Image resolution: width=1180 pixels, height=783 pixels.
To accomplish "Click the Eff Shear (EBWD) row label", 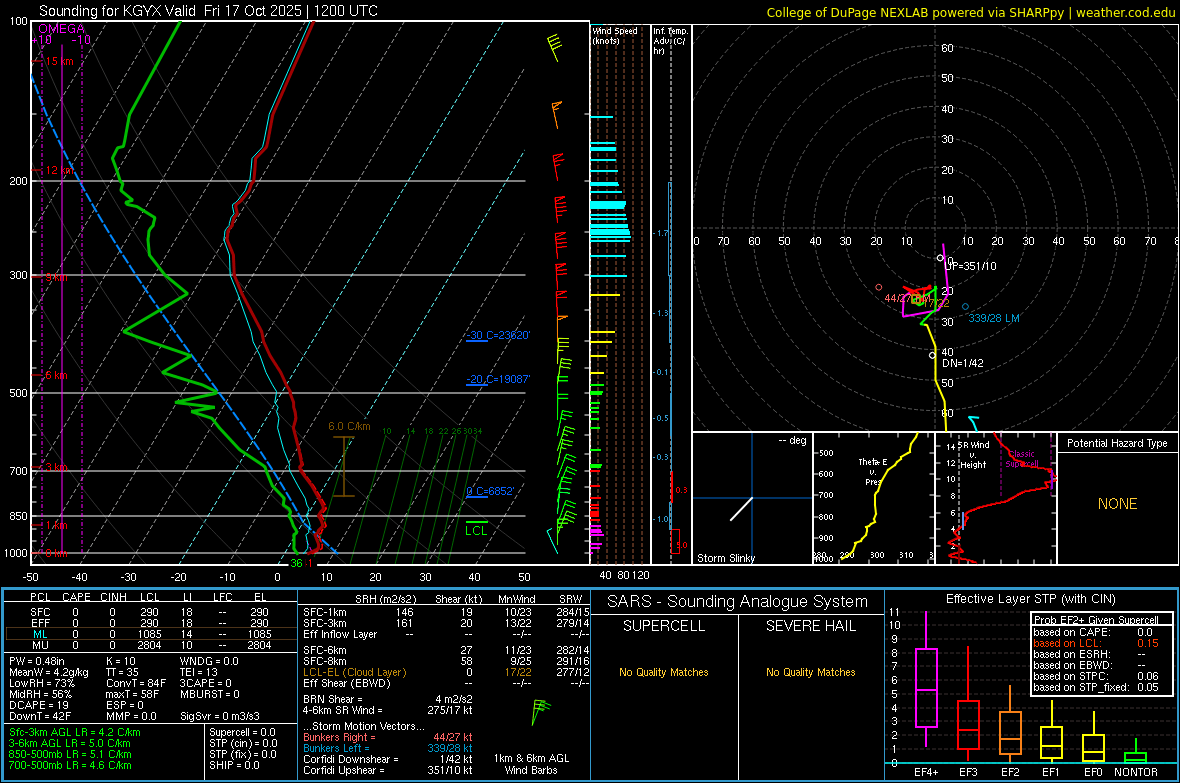I will click(347, 684).
